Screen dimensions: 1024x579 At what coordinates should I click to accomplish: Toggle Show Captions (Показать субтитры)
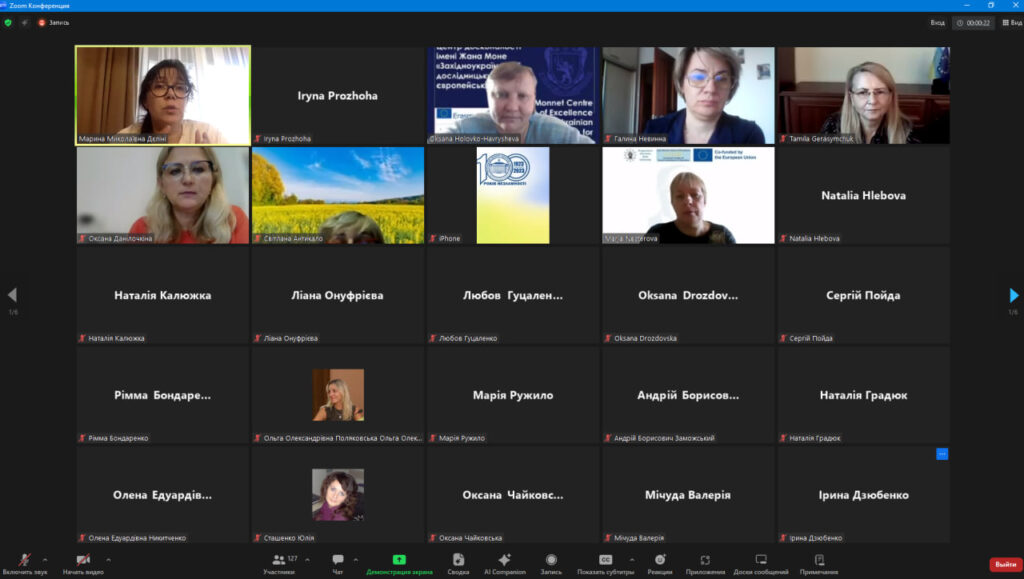click(x=605, y=561)
